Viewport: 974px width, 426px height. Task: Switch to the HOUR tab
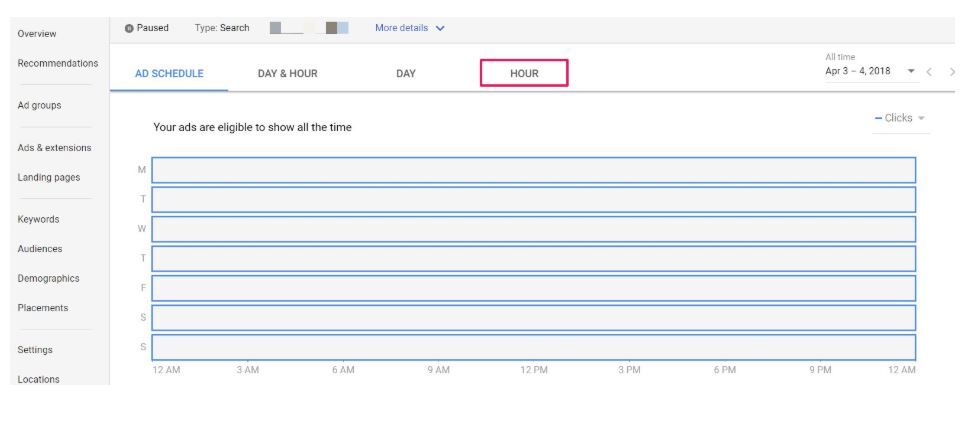click(x=524, y=73)
